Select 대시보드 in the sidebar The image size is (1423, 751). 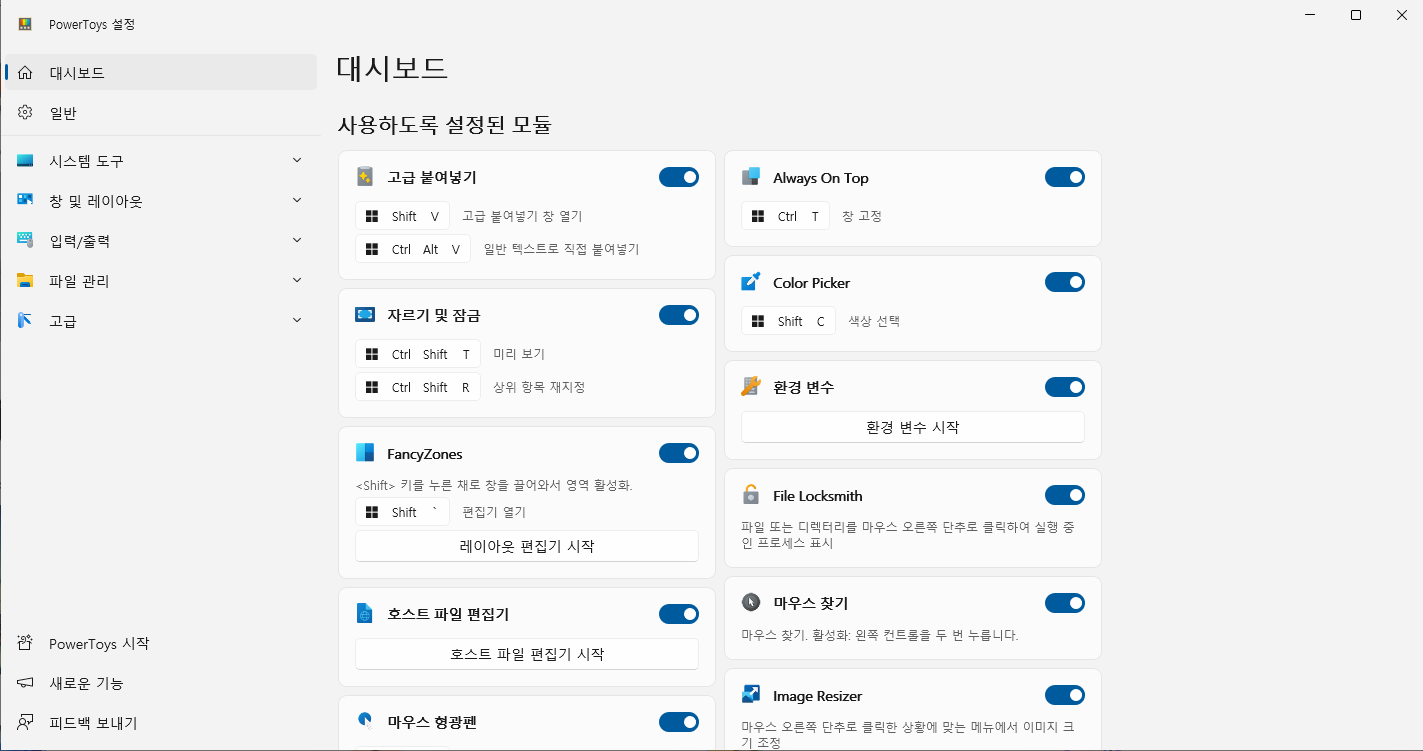[161, 72]
